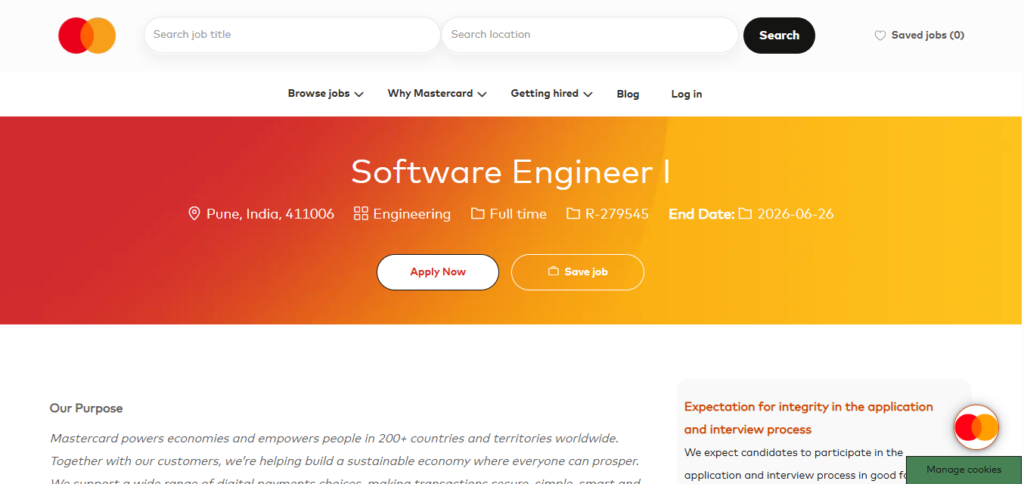Click the date 2026-06-26

pyautogui.click(x=795, y=214)
